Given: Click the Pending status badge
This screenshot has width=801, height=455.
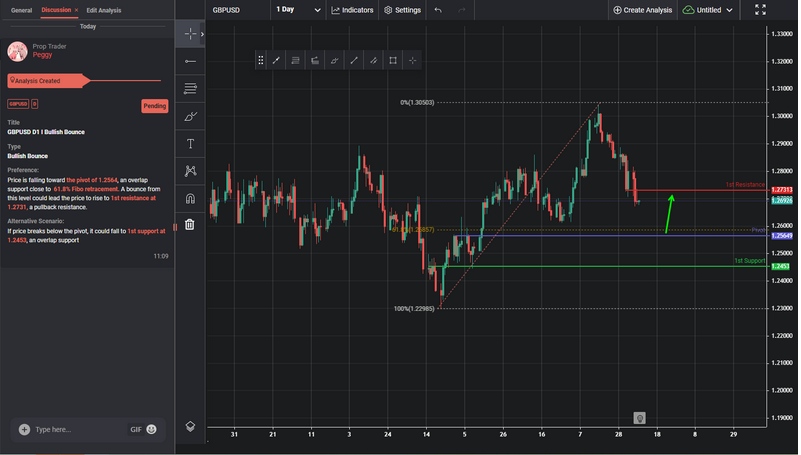Looking at the screenshot, I should [155, 106].
